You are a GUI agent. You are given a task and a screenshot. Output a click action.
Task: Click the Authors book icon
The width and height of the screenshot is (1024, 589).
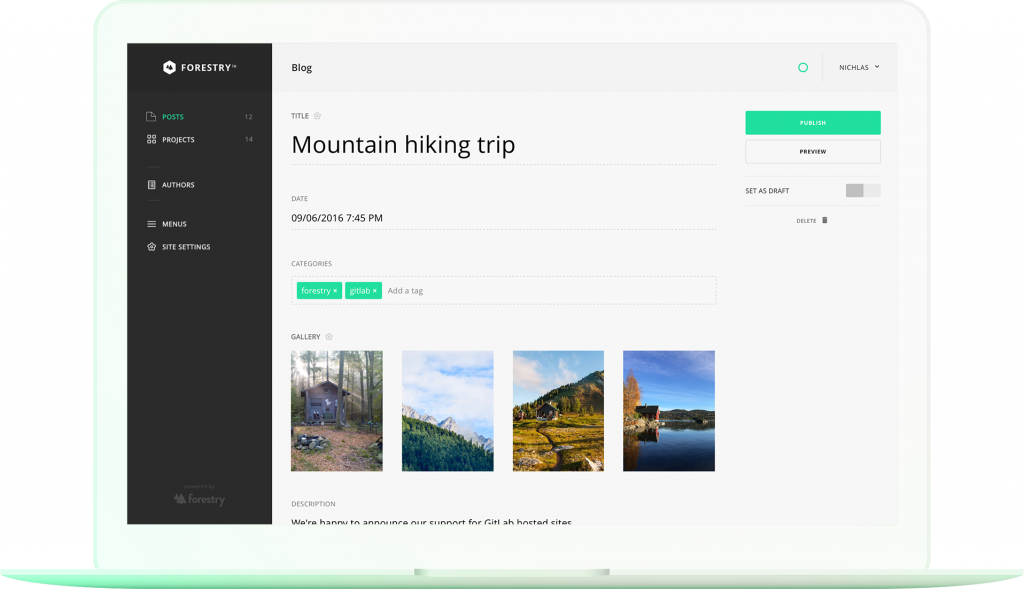pyautogui.click(x=151, y=185)
